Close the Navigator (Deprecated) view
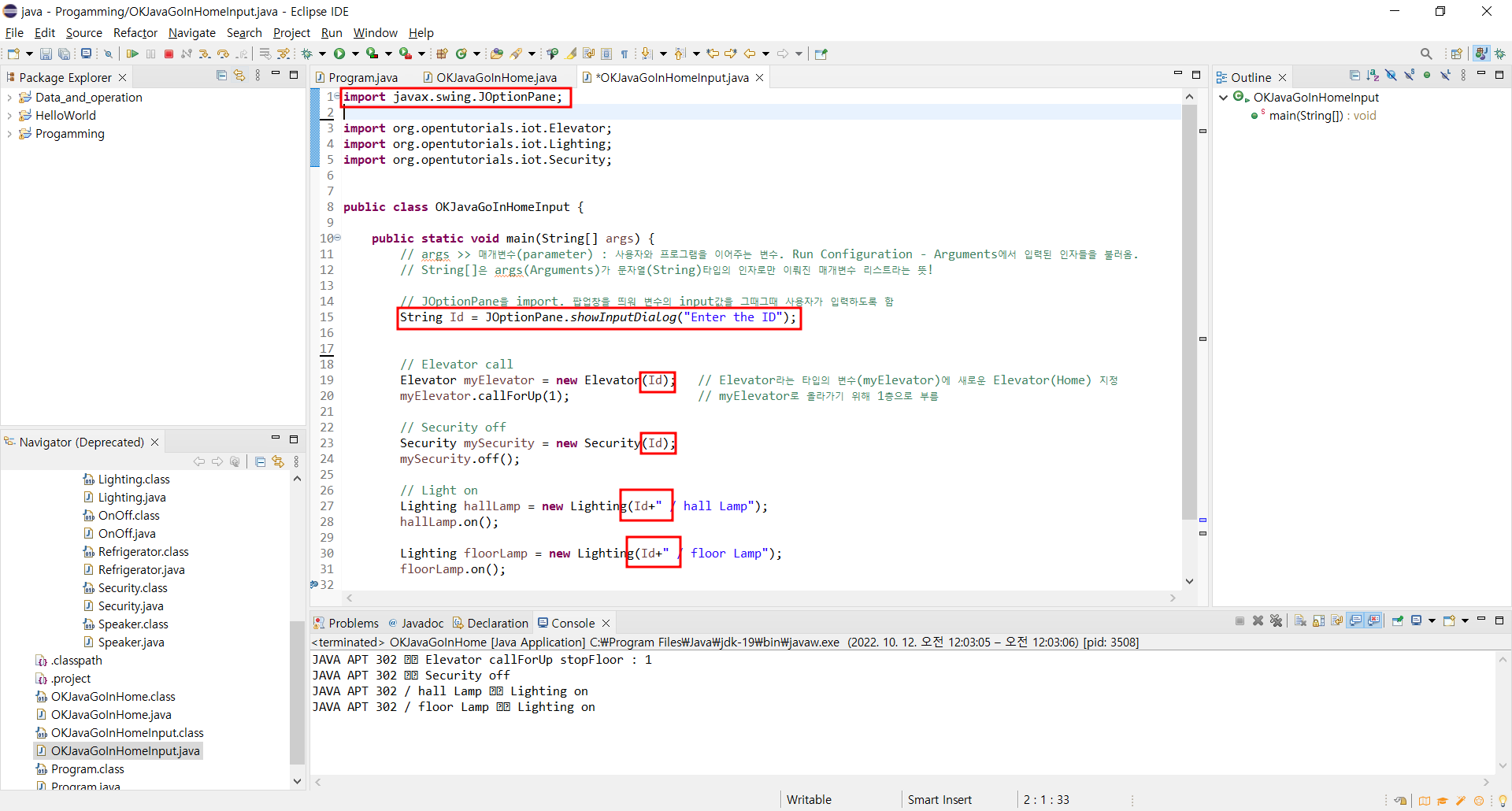 click(x=154, y=442)
